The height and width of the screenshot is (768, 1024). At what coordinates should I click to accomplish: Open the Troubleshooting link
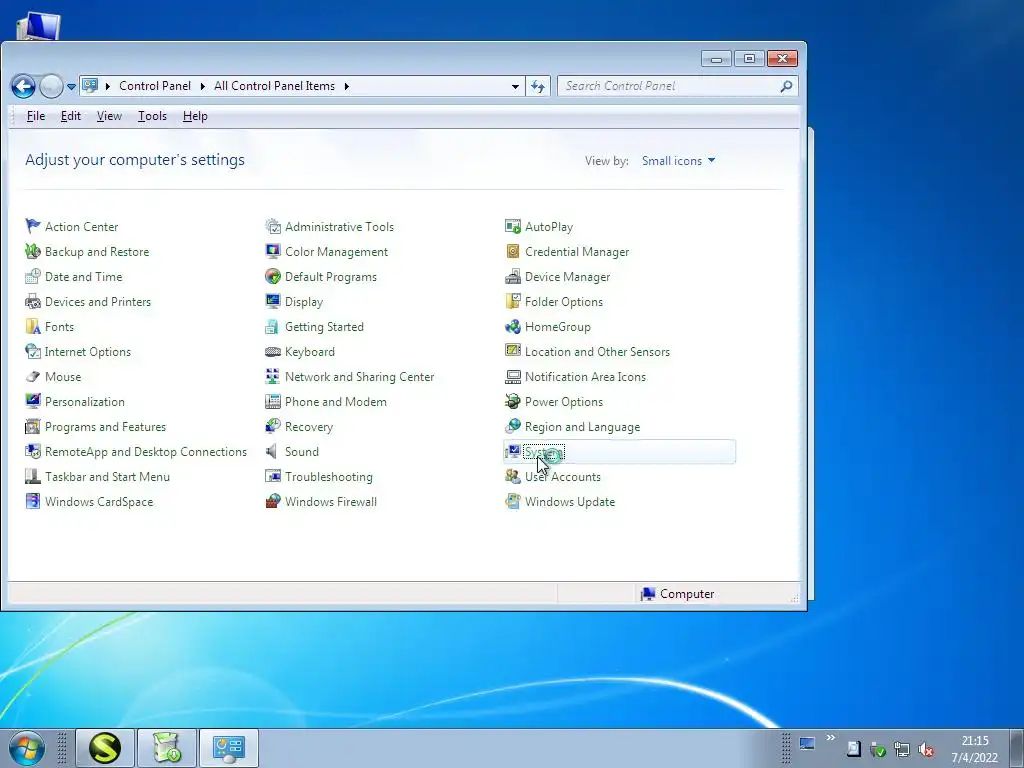click(328, 477)
